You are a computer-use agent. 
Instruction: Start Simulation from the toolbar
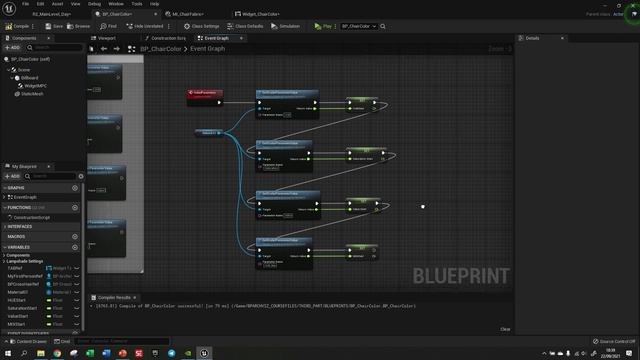[x=285, y=26]
